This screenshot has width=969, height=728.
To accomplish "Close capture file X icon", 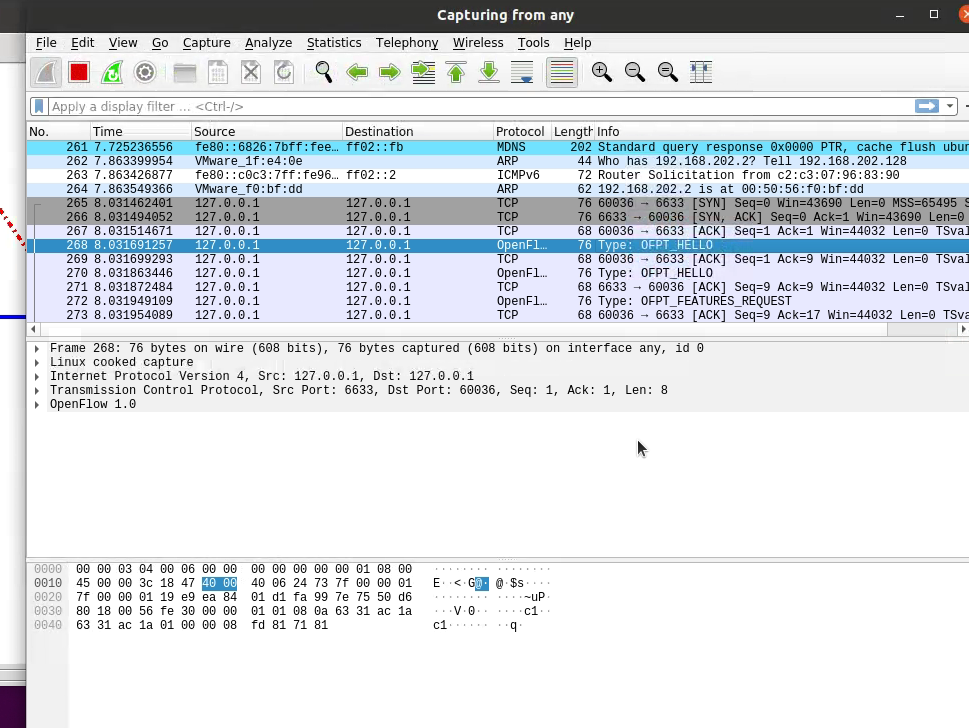I will (x=251, y=72).
